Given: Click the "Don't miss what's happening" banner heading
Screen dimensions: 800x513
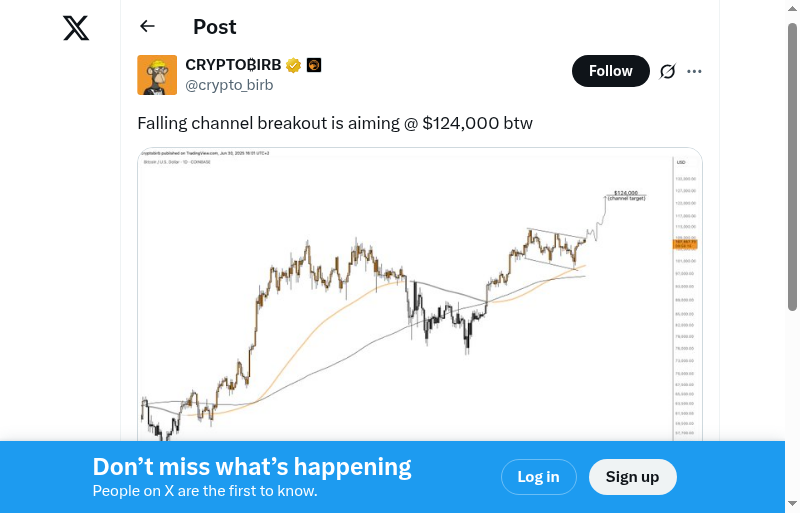Looking at the screenshot, I should click(x=252, y=466).
